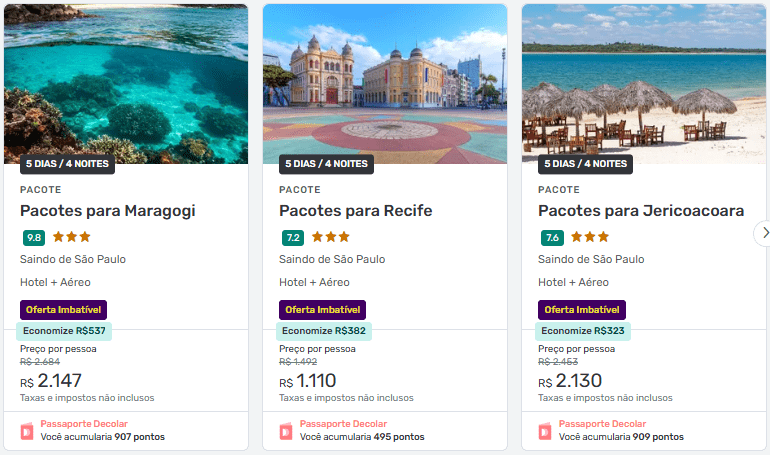Click the 7.2 rating badge

pos(293,238)
